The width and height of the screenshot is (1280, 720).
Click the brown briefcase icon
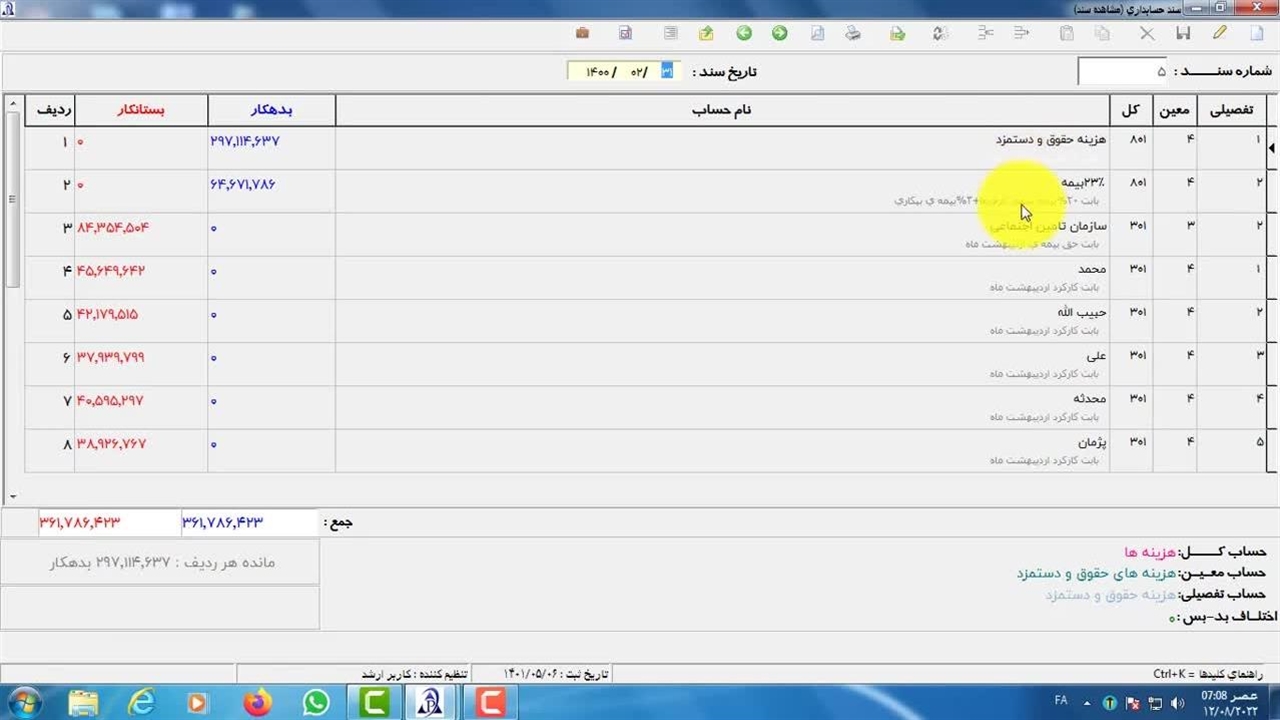[x=582, y=33]
